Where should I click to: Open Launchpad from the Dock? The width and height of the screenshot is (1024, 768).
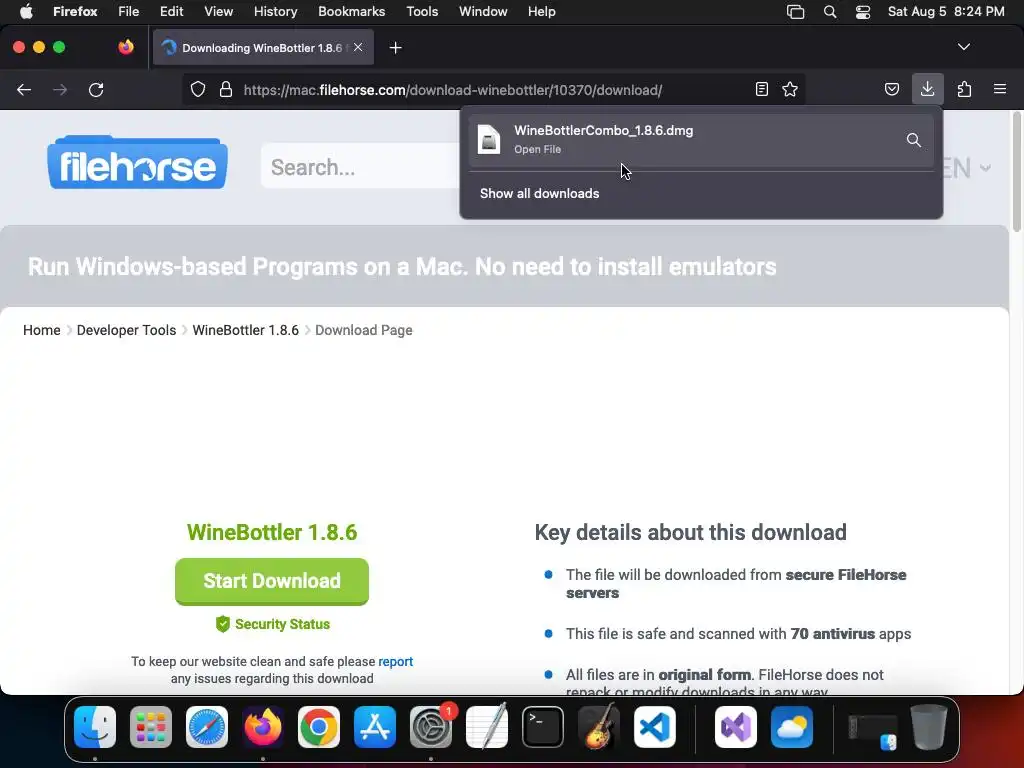(151, 726)
